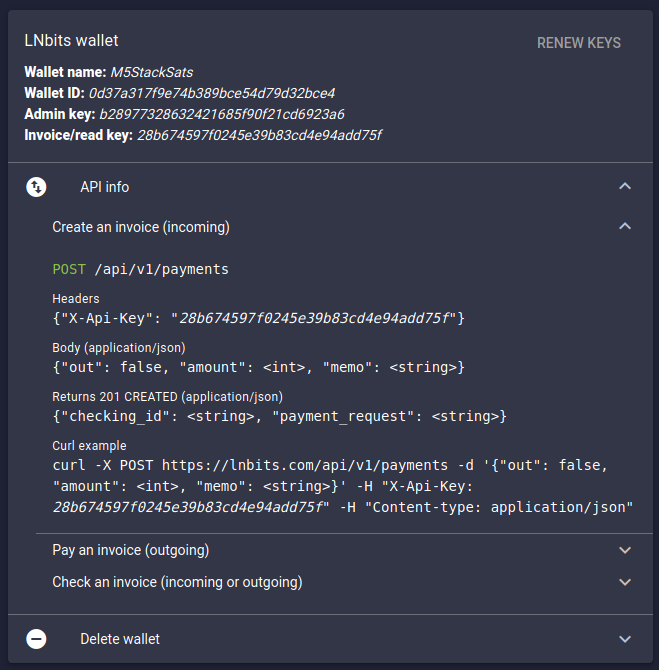
Task: Click the Delete wallet minus-circle icon
Action: [36, 639]
